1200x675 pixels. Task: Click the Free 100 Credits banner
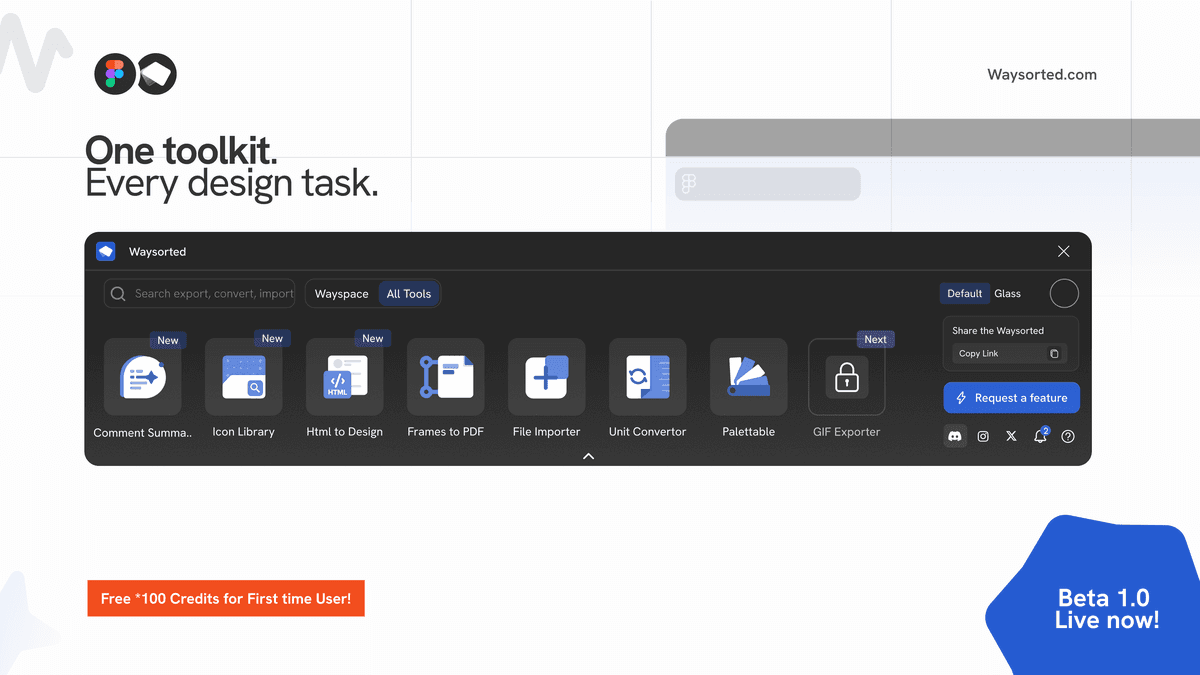[x=226, y=598]
